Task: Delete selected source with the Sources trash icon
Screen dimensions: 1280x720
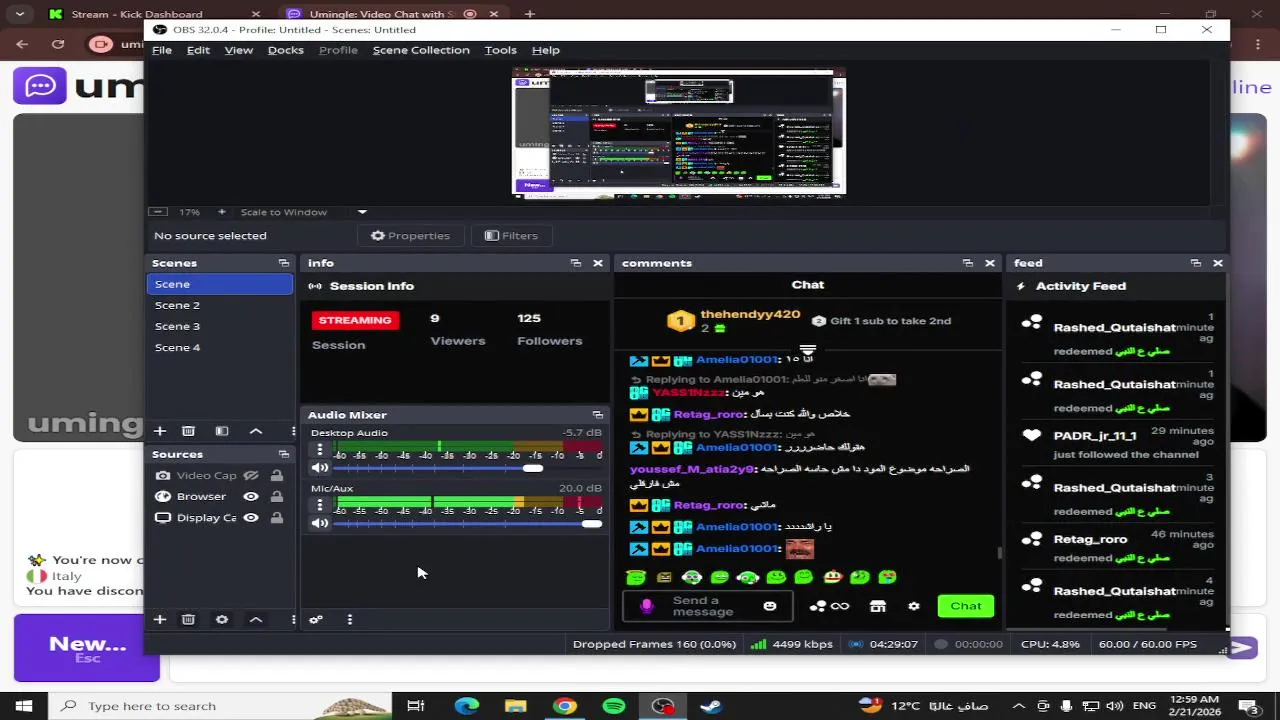Action: tap(188, 619)
